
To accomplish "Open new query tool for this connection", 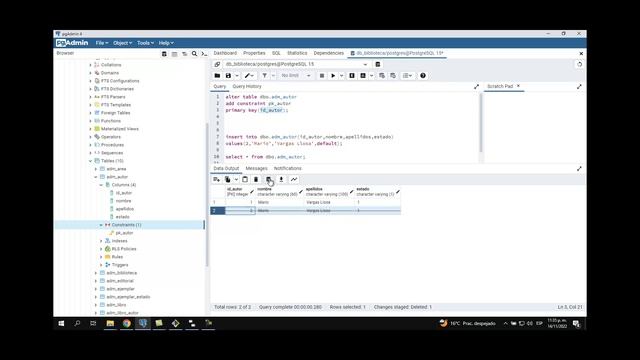I will point(378,64).
